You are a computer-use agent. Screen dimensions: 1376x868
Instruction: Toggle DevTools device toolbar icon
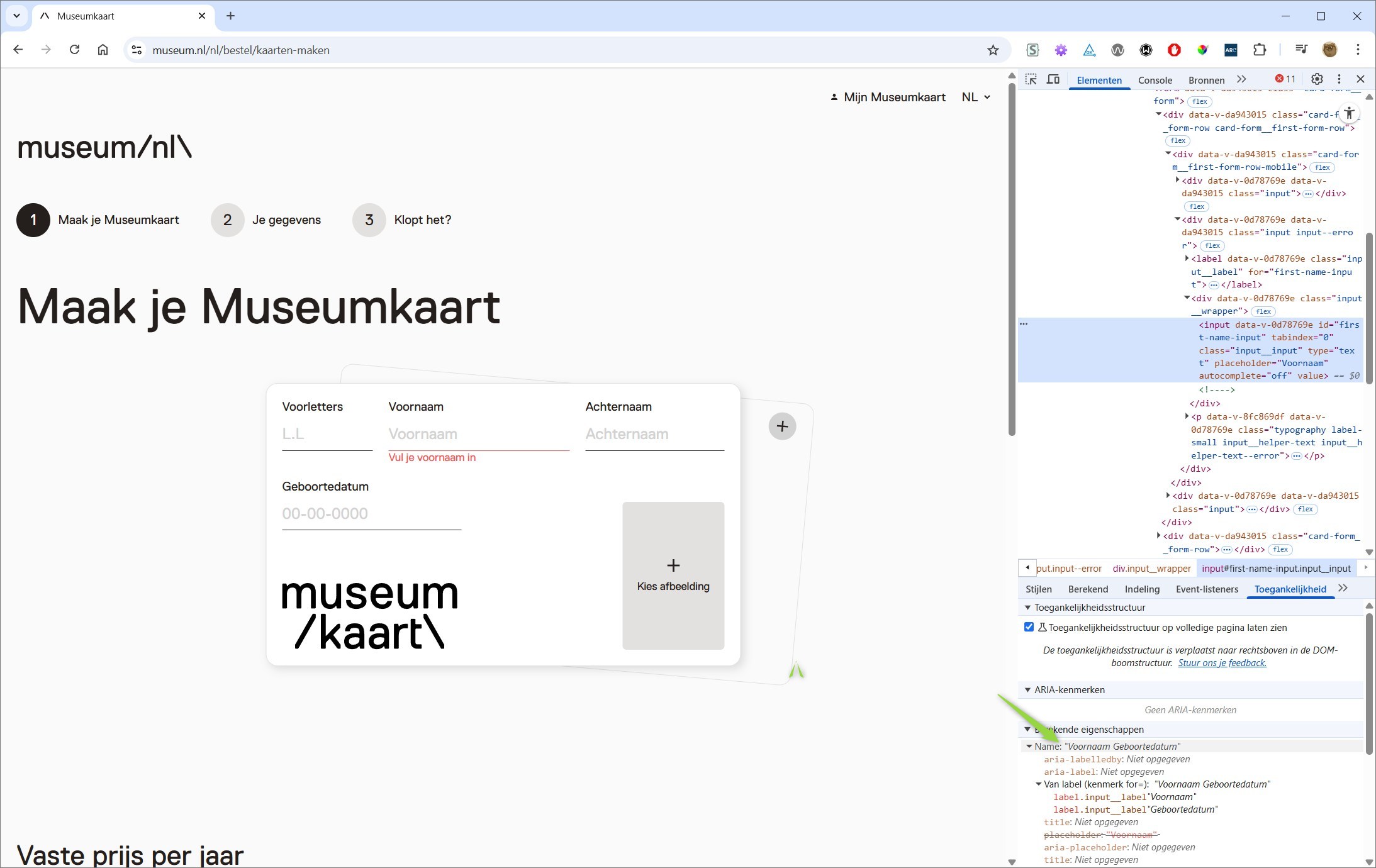click(x=1053, y=79)
